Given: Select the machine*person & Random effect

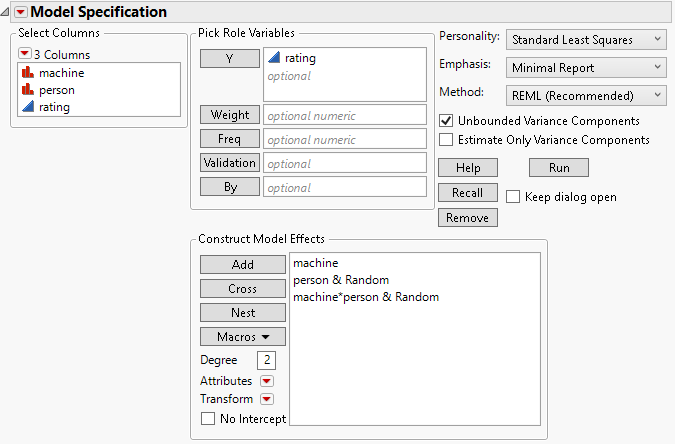Looking at the screenshot, I should (365, 297).
